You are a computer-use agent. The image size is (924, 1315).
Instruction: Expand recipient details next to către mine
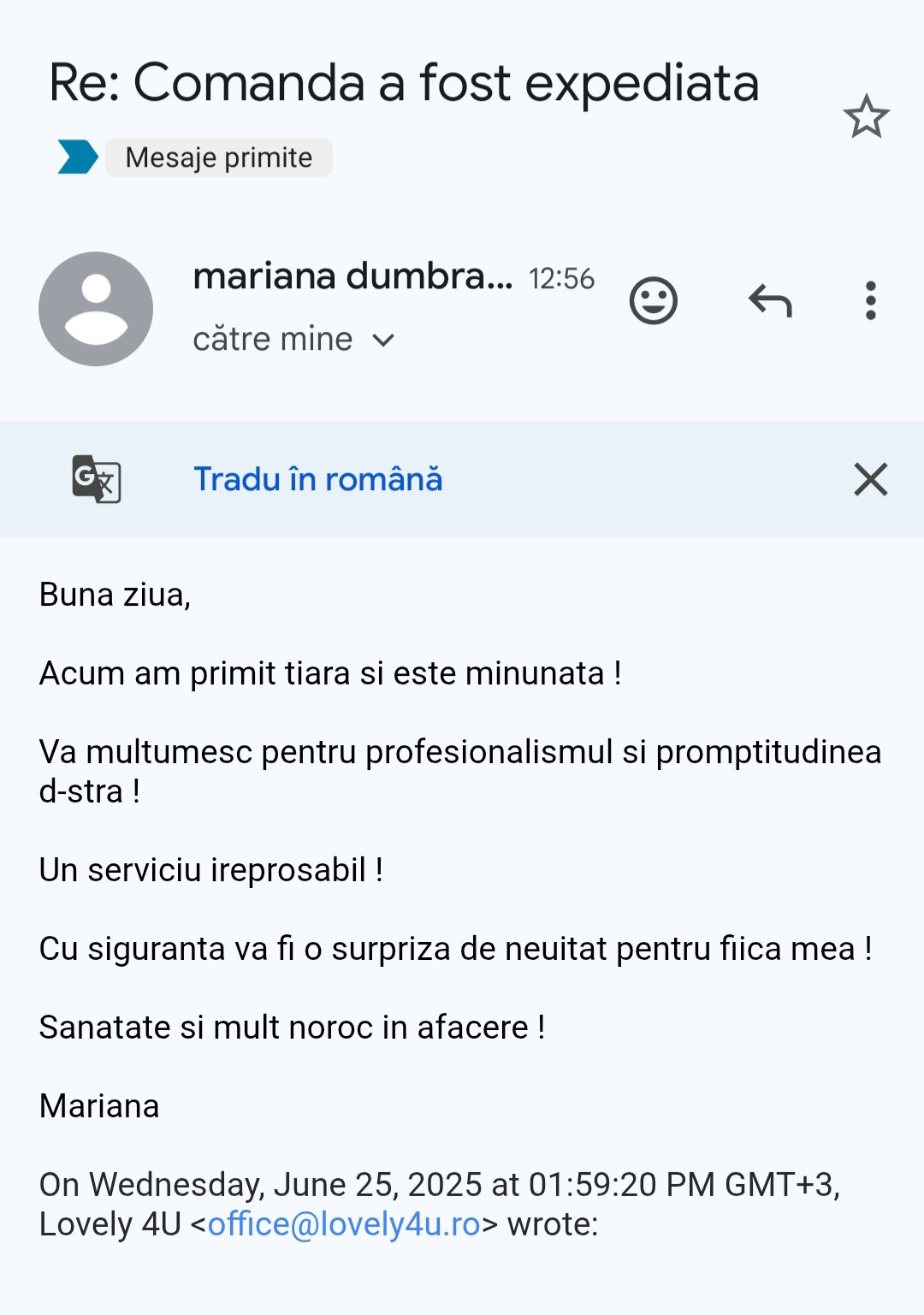pos(384,341)
